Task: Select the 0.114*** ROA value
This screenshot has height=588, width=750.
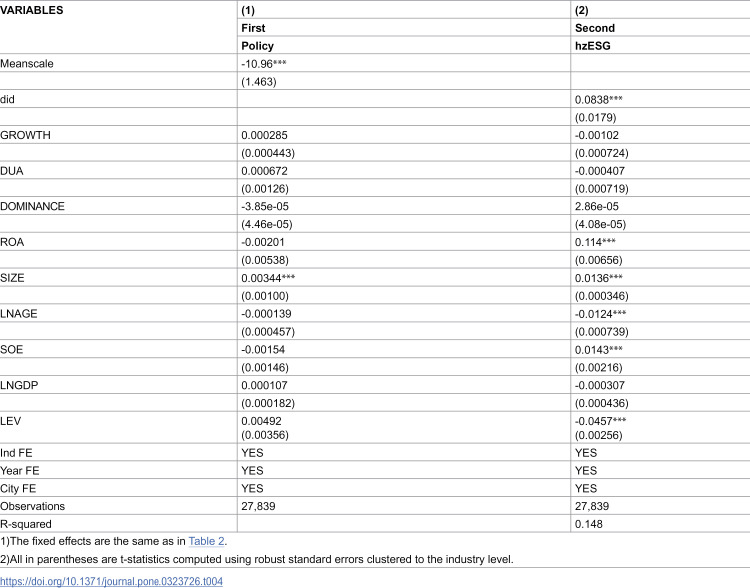Action: coord(595,242)
